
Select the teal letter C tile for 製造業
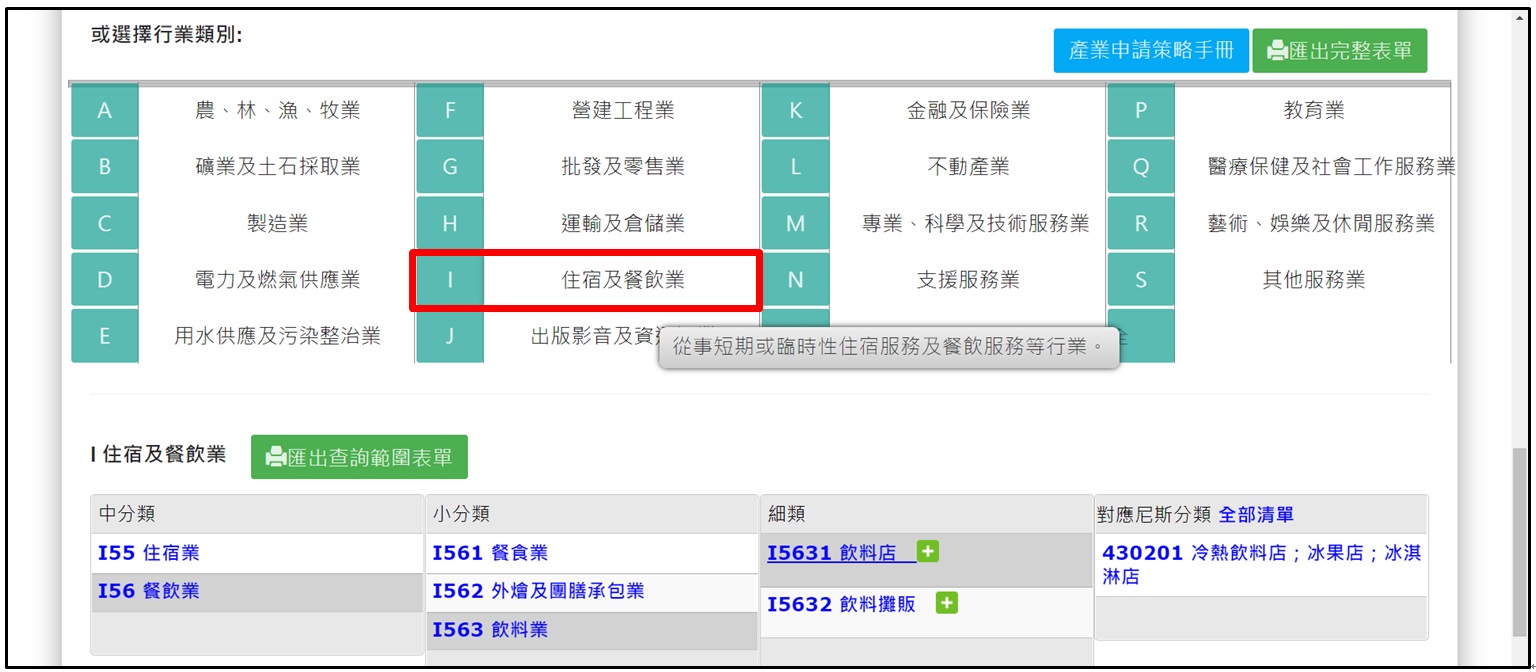coord(104,224)
